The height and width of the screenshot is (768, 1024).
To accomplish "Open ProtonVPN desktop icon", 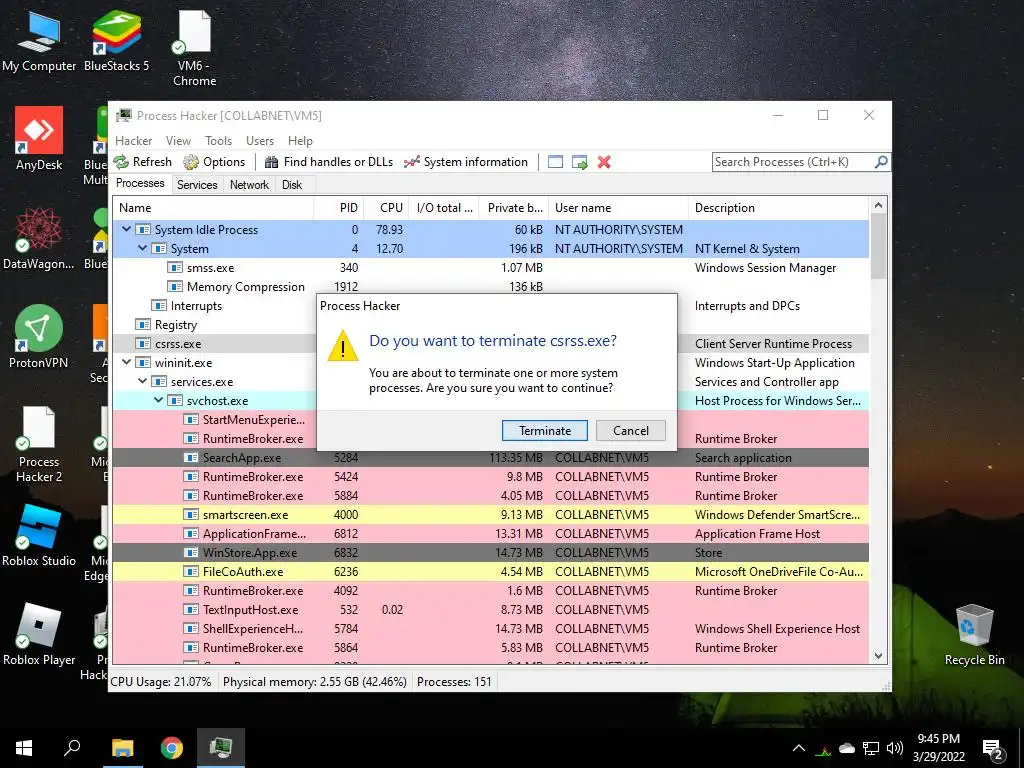I will (39, 336).
